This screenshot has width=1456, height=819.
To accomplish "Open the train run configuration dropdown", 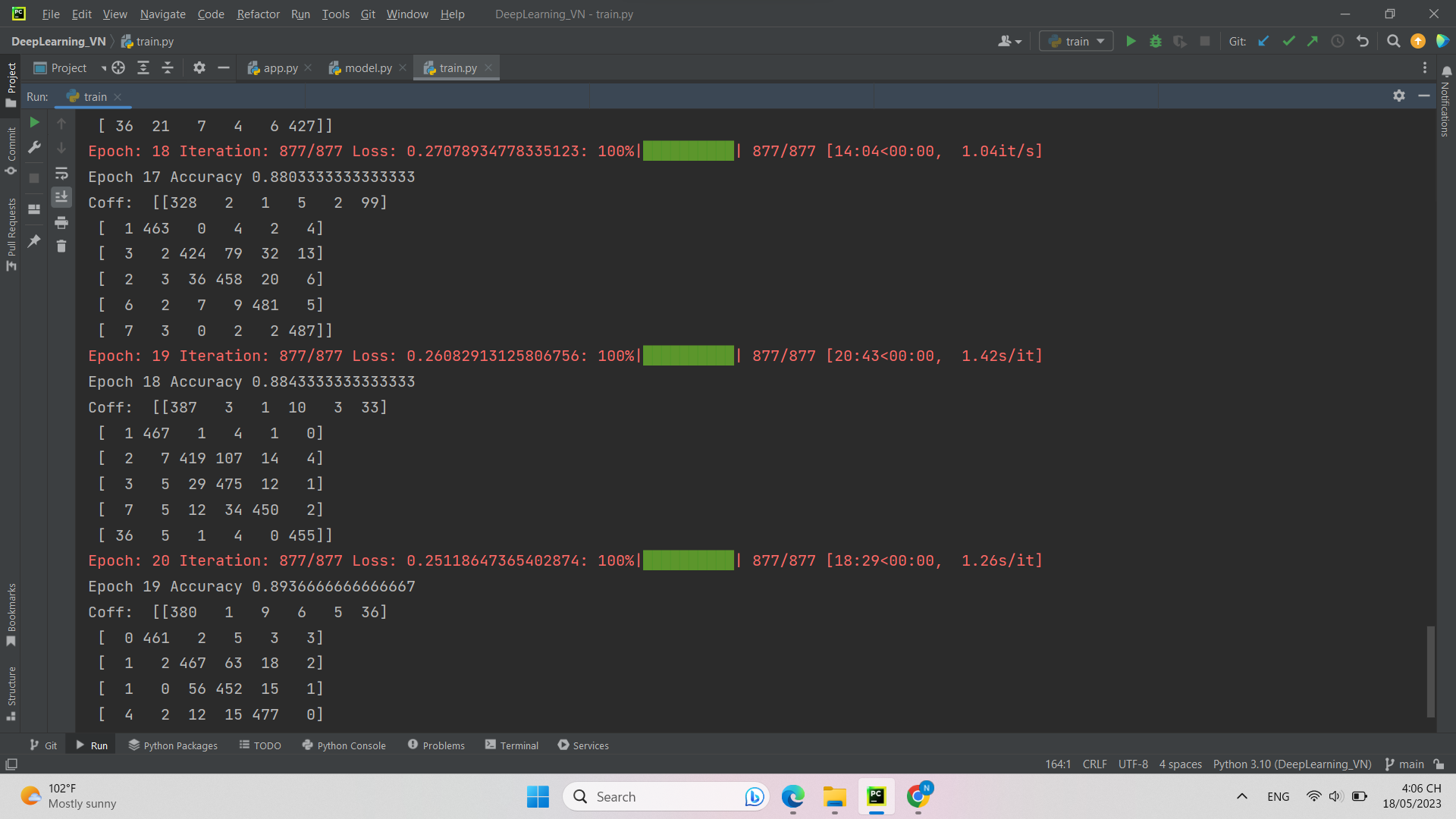I will coord(1075,41).
